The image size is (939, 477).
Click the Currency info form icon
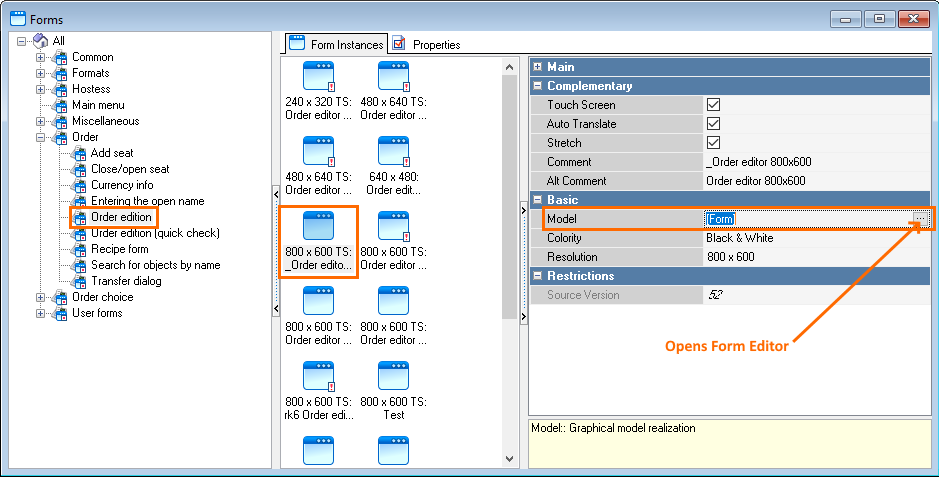pos(78,186)
